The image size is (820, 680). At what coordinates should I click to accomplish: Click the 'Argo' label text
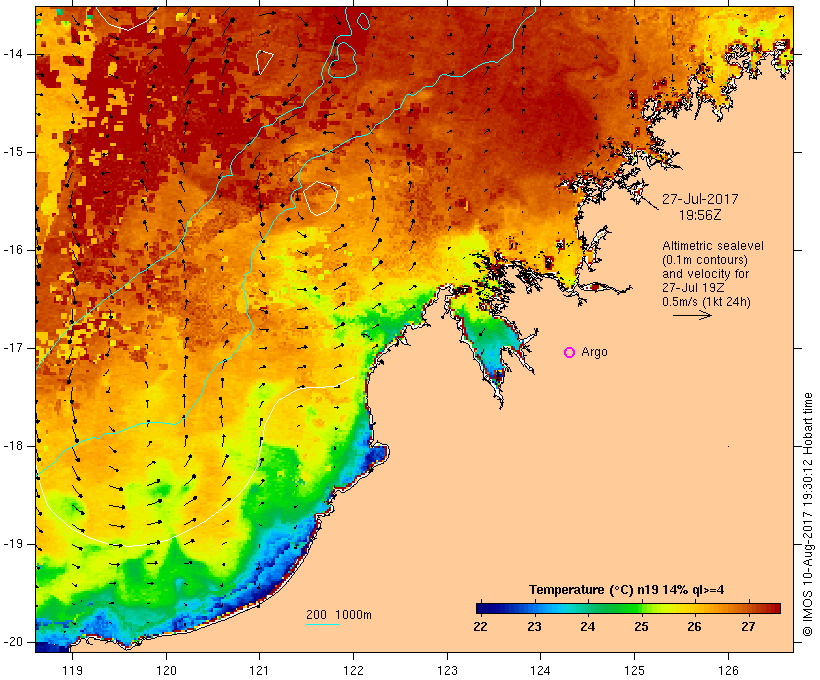[x=595, y=352]
